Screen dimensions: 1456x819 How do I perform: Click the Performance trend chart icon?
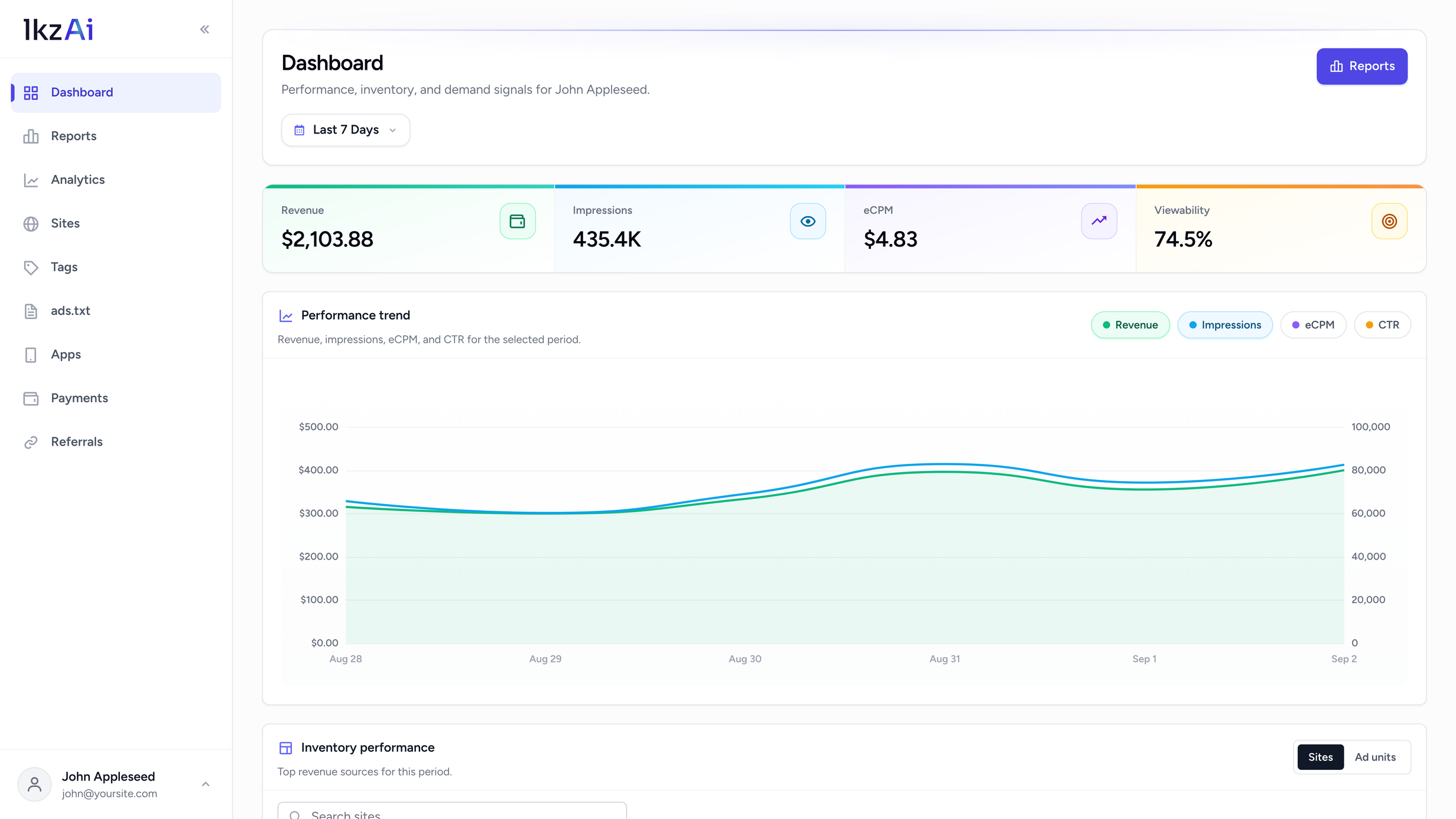tap(286, 316)
